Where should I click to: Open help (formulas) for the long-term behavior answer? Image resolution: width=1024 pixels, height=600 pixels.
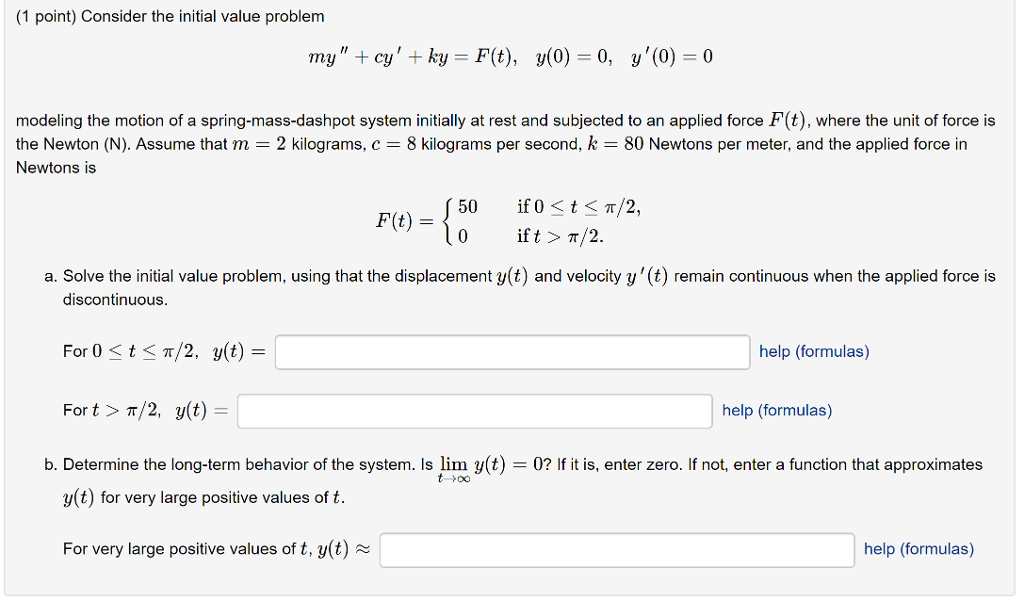tap(918, 548)
